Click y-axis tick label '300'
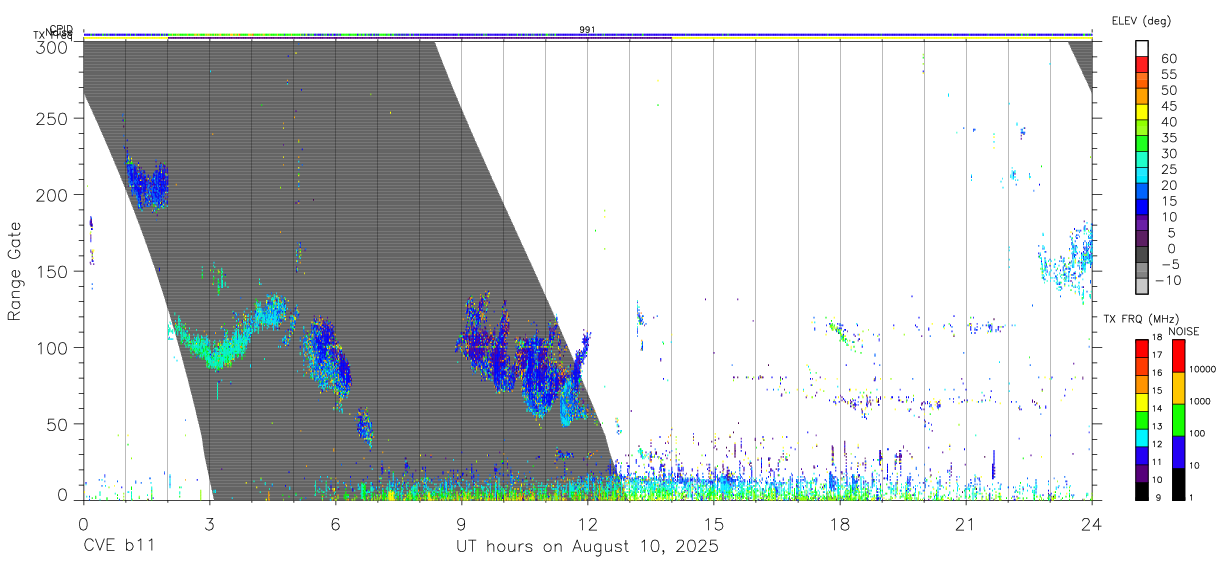1228x567 pixels. tap(52, 47)
